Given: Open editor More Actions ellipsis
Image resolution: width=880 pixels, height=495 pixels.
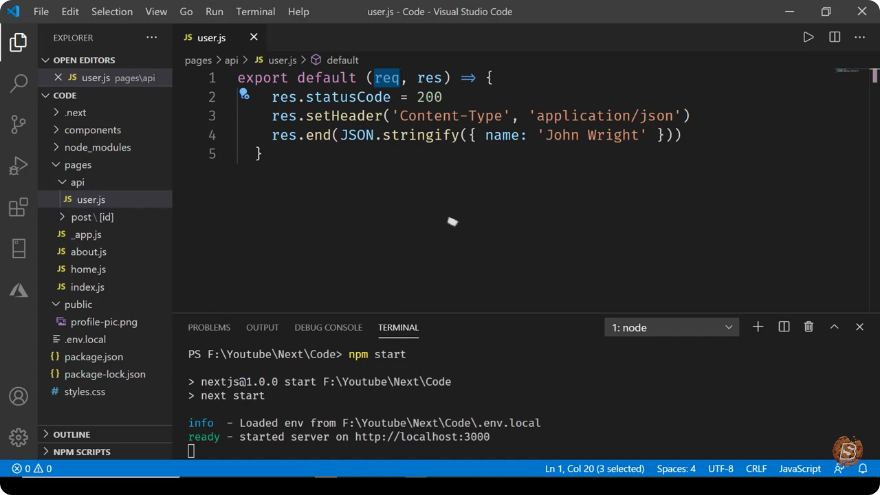Looking at the screenshot, I should pyautogui.click(x=860, y=38).
